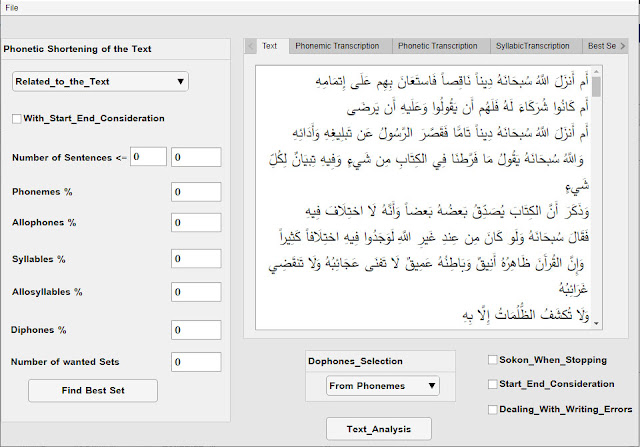Click second Number of Sentences field
The height and width of the screenshot is (447, 640).
click(196, 157)
